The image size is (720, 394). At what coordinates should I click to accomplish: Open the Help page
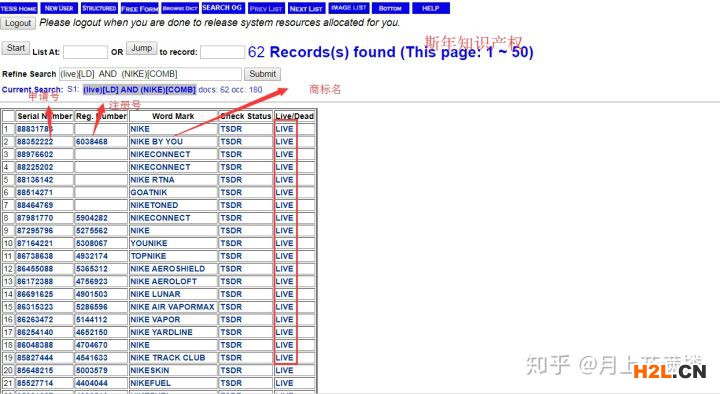(x=431, y=8)
